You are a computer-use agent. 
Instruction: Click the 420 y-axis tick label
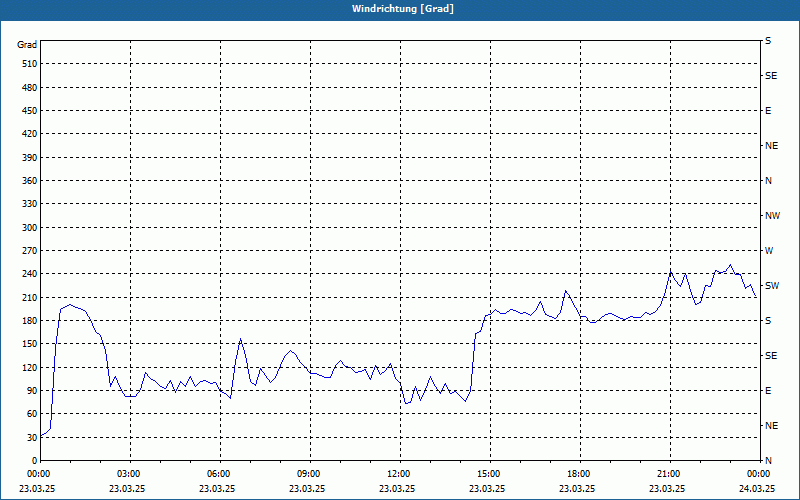(x=30, y=134)
